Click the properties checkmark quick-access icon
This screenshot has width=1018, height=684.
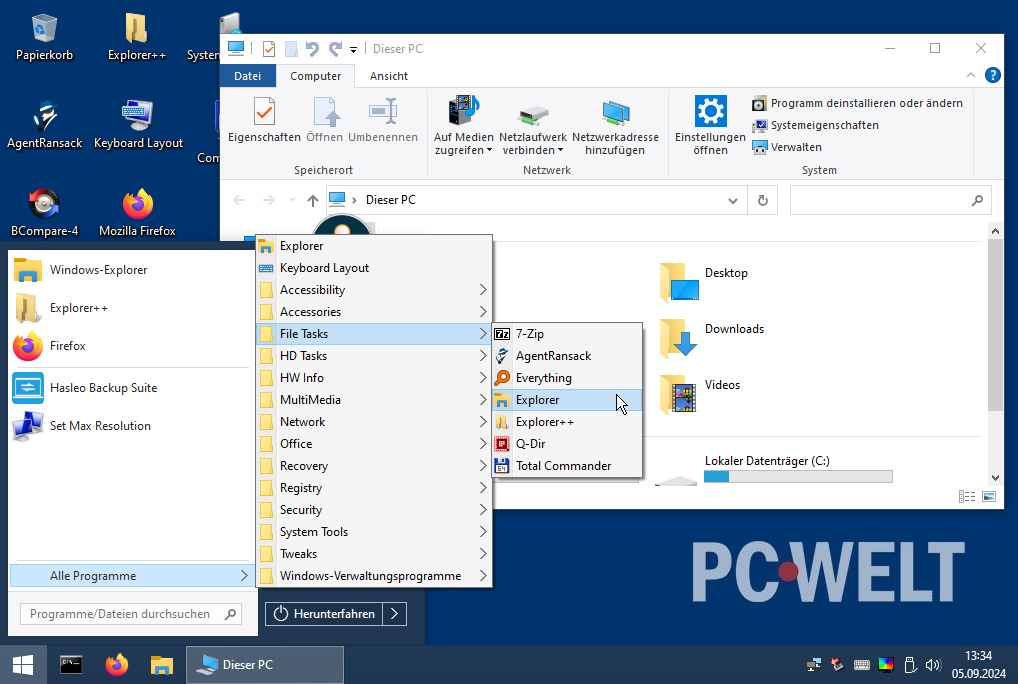269,49
